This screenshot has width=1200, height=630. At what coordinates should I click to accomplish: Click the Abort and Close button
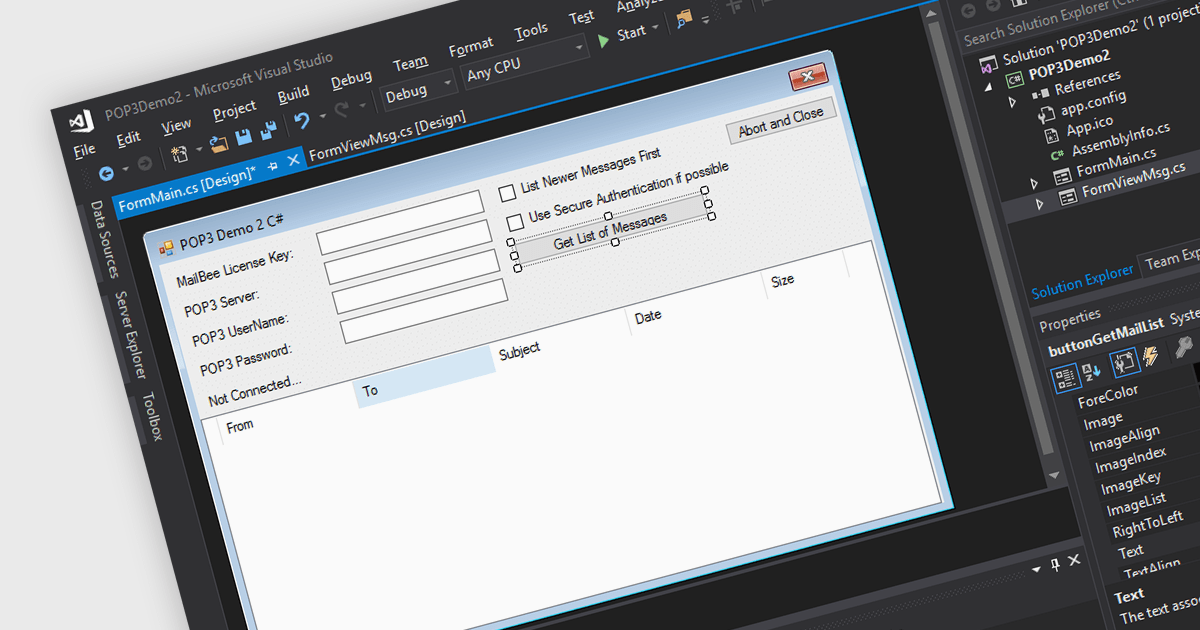781,119
